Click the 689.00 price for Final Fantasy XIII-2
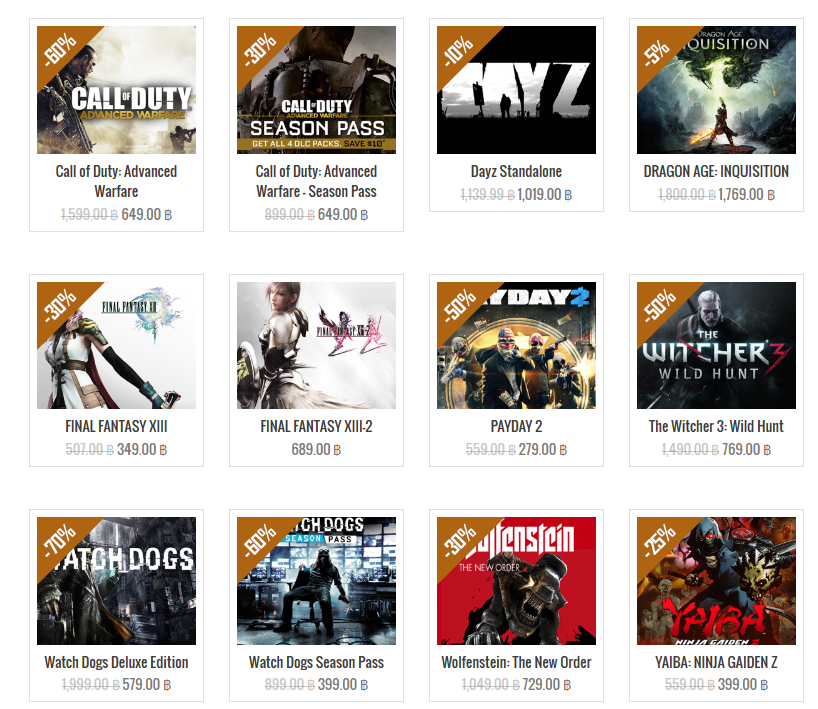818x709 pixels. [x=316, y=449]
